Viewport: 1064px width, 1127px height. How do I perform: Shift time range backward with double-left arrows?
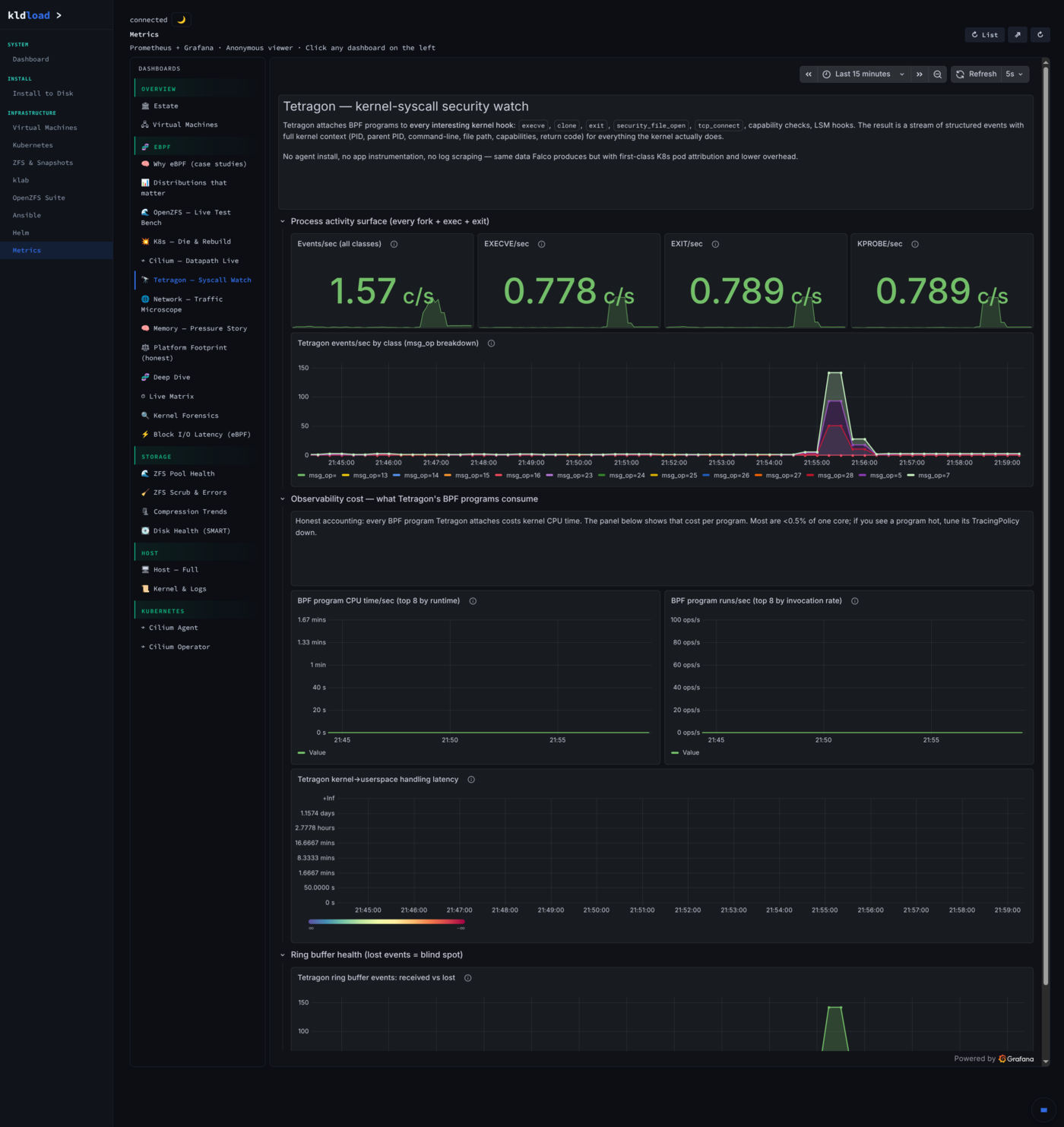coord(809,74)
